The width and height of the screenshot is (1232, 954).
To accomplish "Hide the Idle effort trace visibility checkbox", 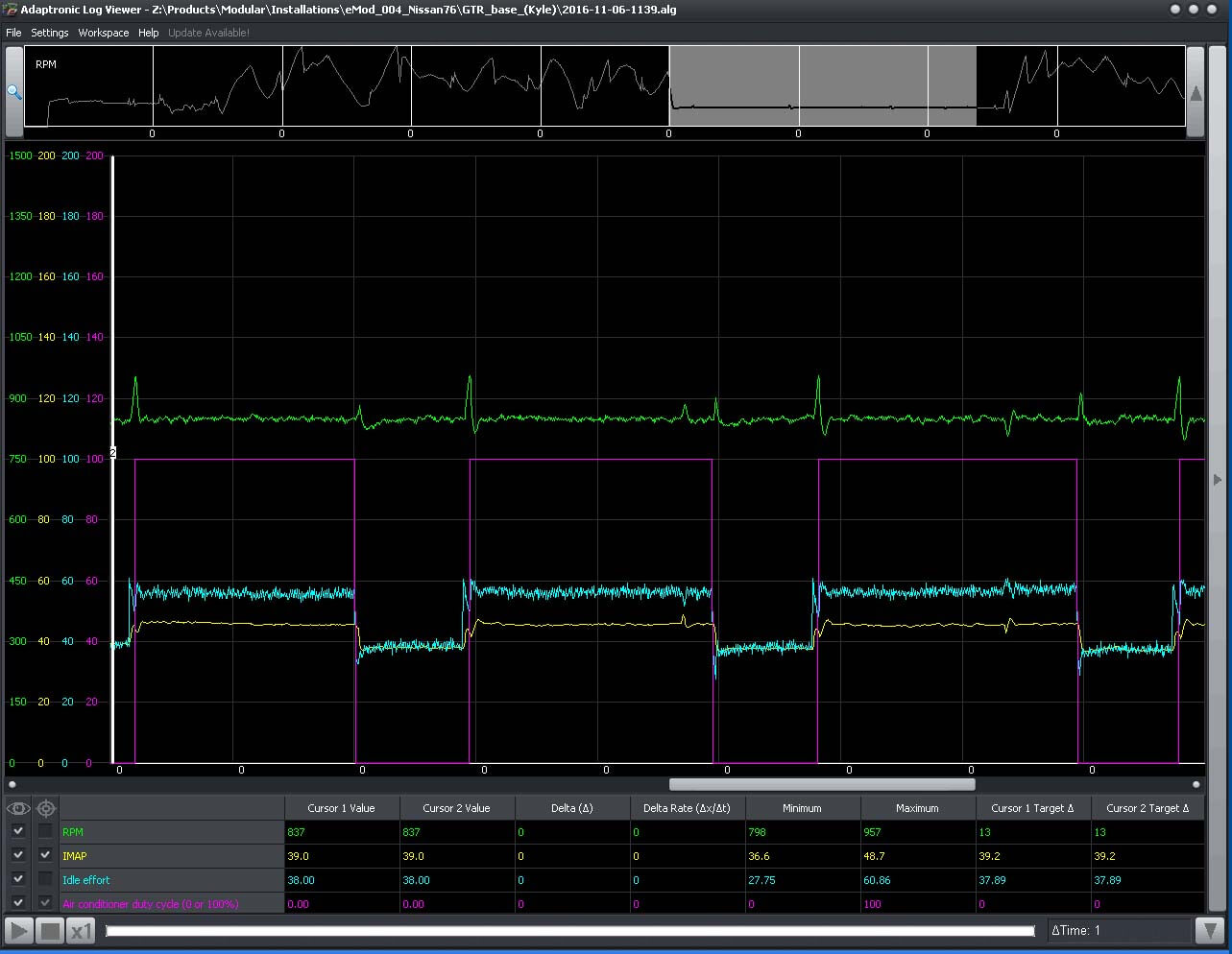I will coord(18,879).
